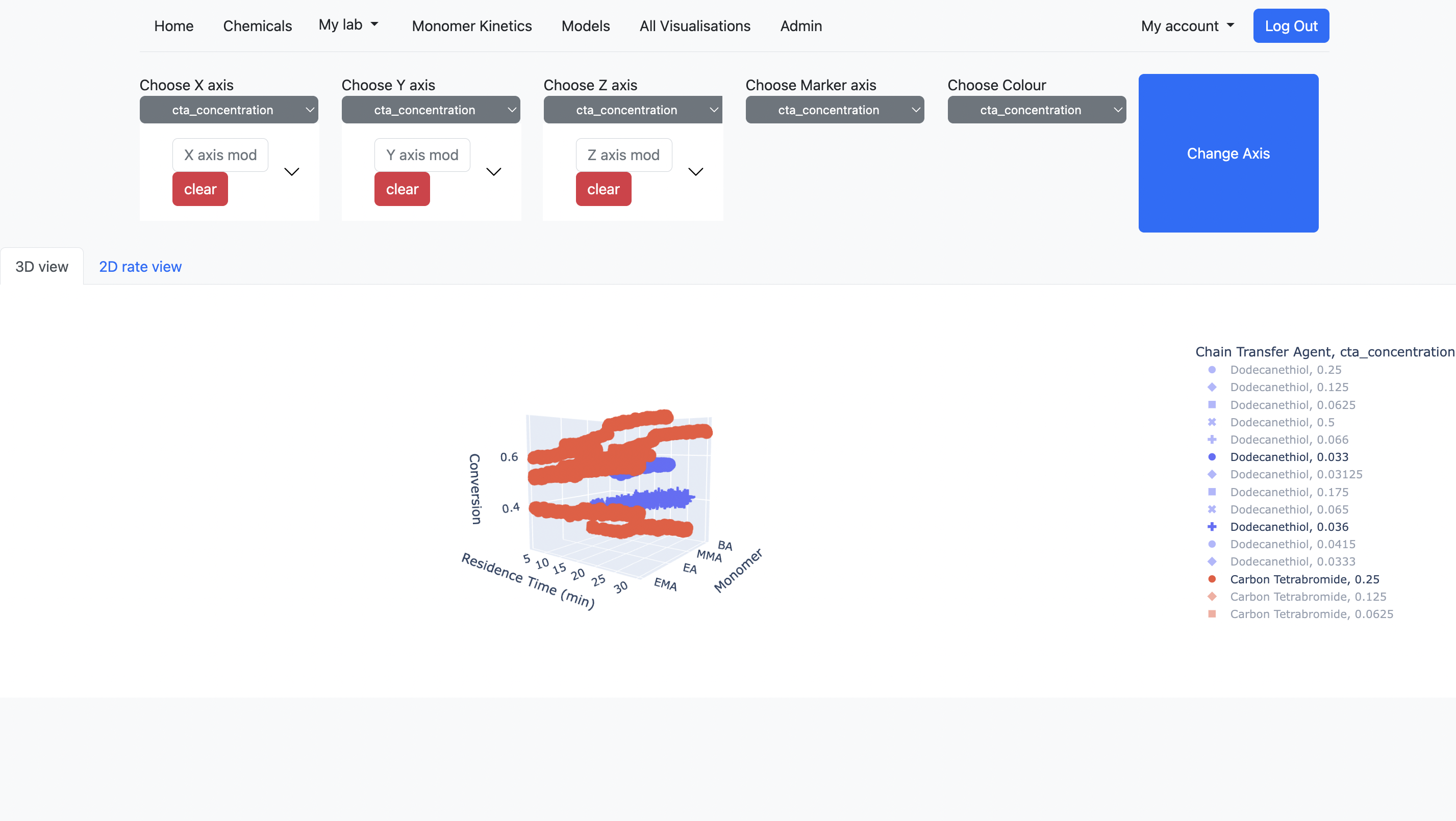Switch to the 2D rate view tab
Image resolution: width=1456 pixels, height=821 pixels.
tap(140, 266)
